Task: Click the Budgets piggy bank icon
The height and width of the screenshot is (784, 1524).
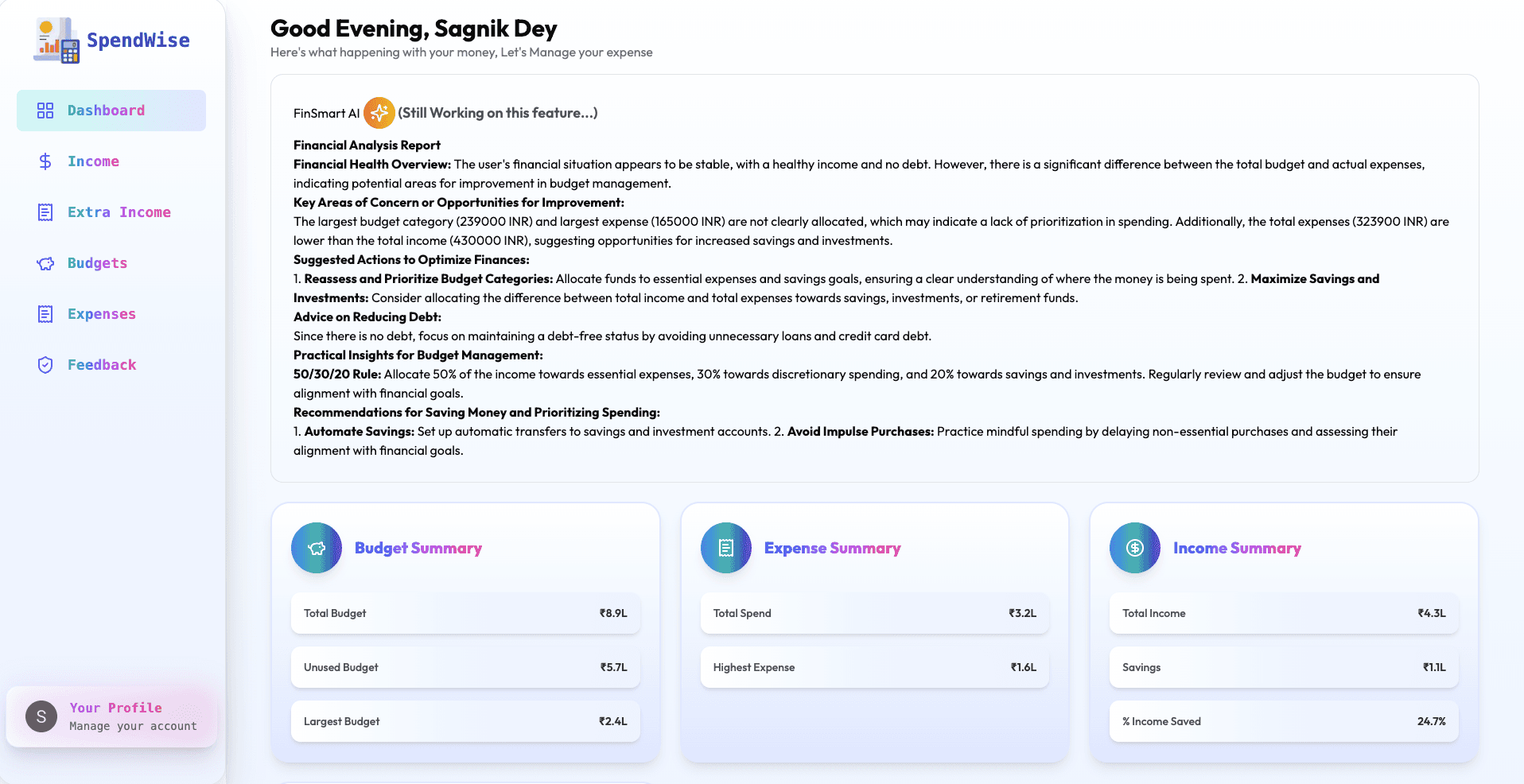Action: click(45, 263)
